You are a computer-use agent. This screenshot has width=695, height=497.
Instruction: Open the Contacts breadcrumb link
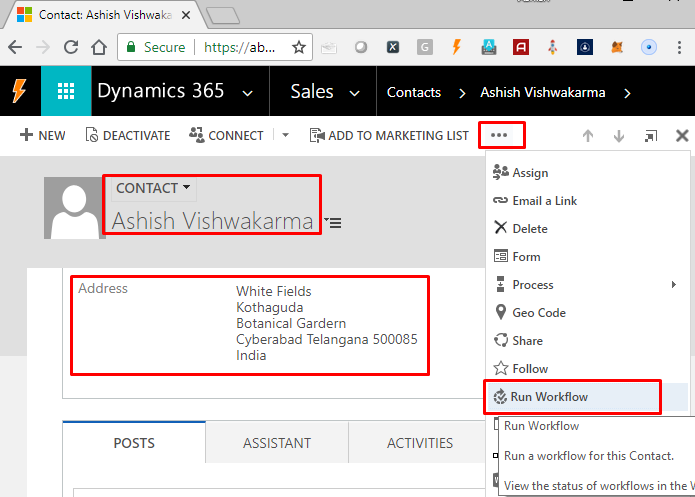(414, 92)
